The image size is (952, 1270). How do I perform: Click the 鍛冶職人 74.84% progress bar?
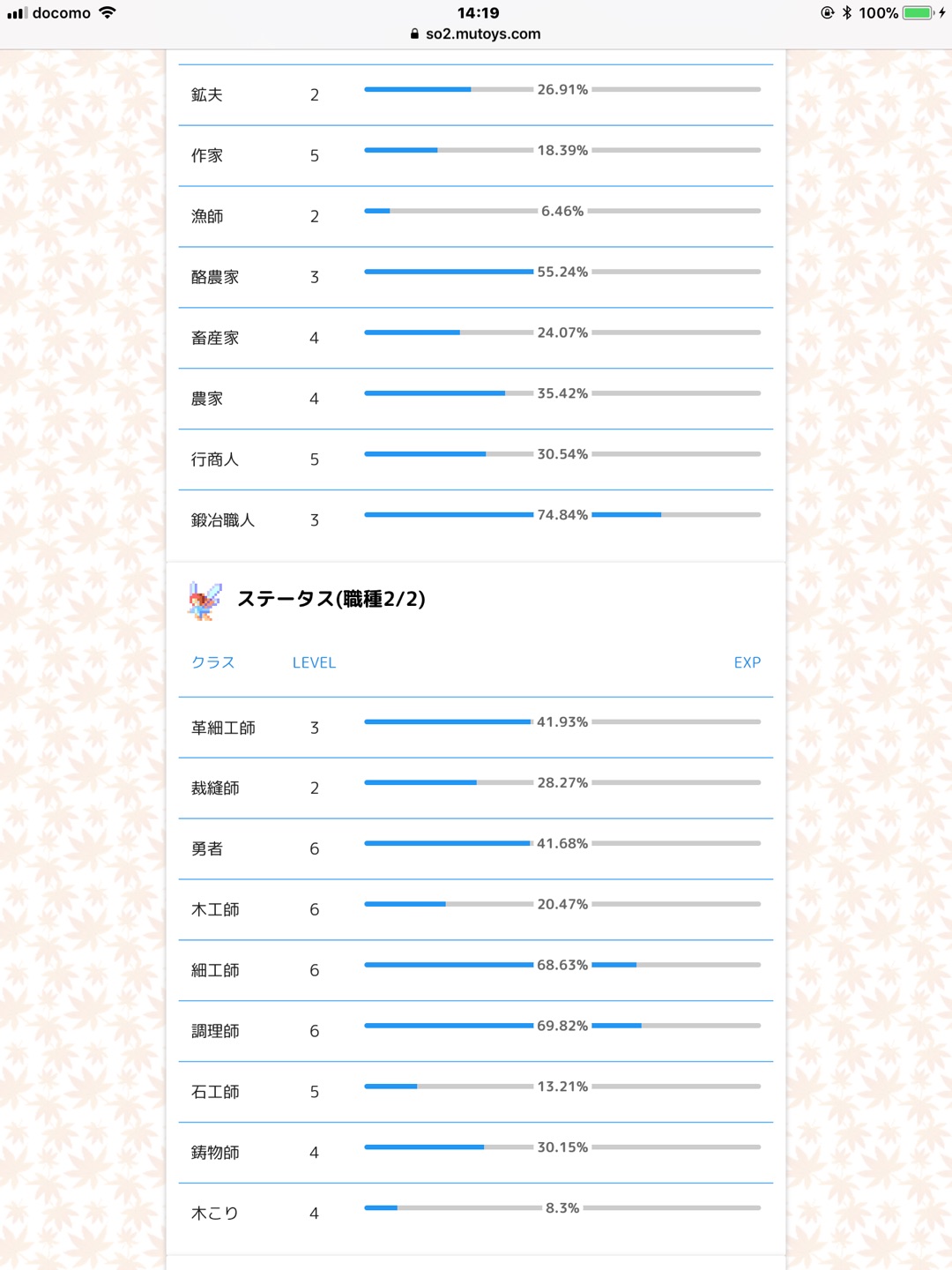point(562,514)
